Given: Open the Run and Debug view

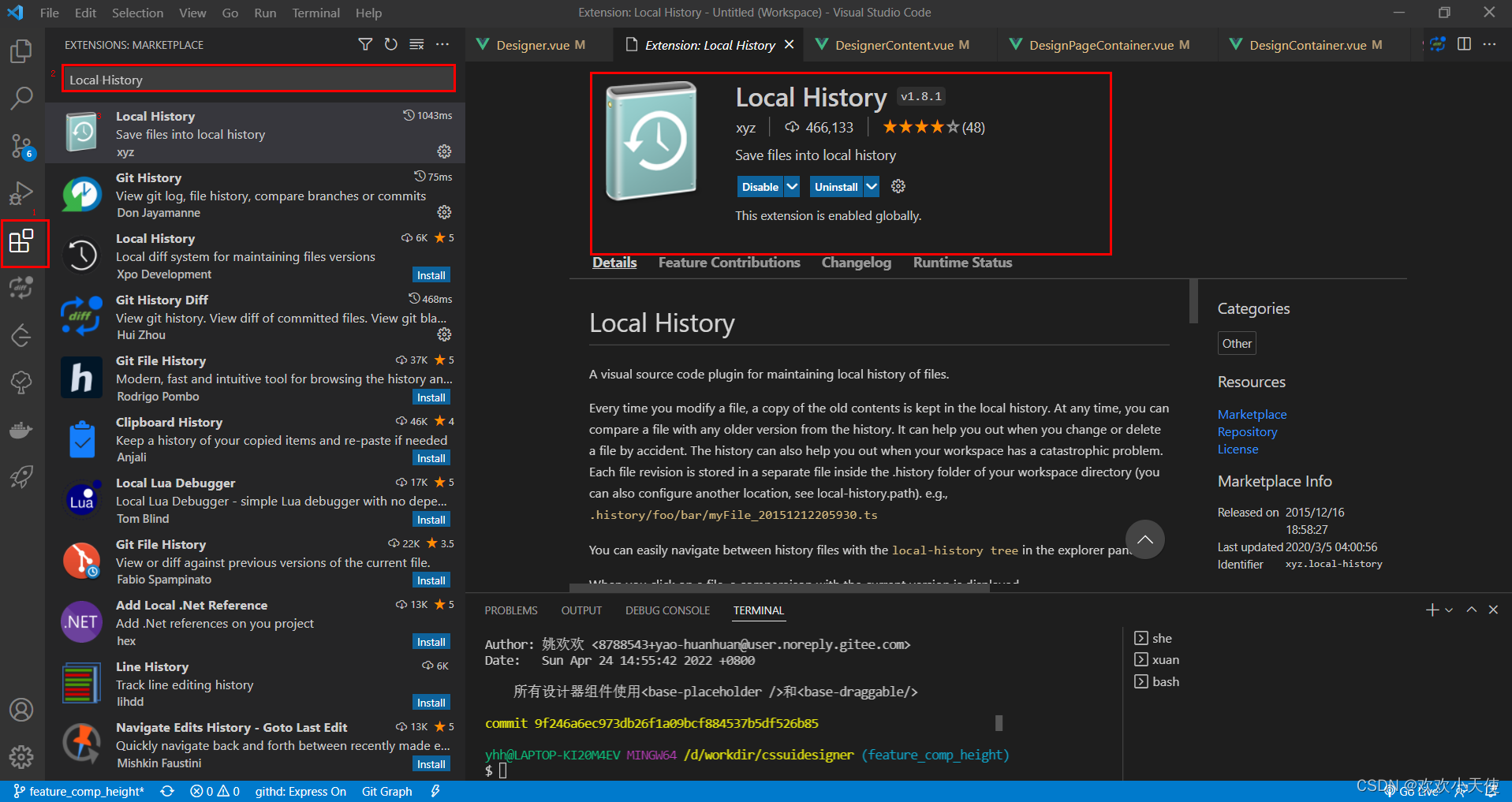Looking at the screenshot, I should pyautogui.click(x=21, y=194).
